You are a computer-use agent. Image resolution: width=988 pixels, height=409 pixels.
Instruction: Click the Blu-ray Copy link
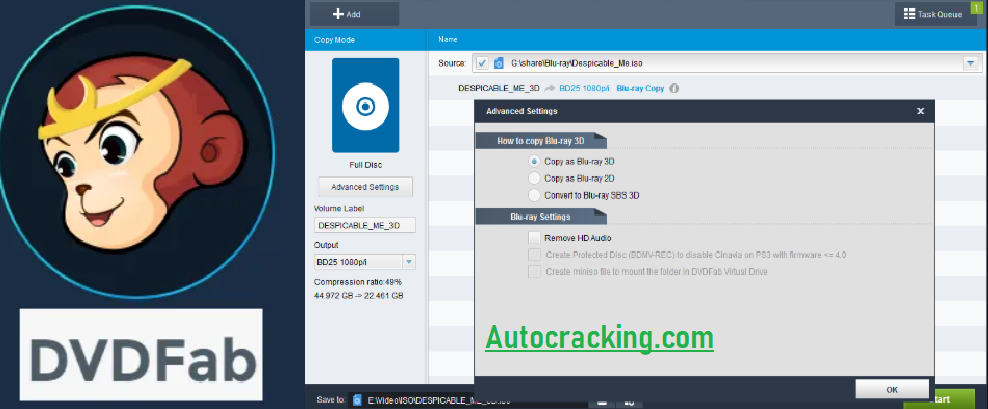coord(640,88)
